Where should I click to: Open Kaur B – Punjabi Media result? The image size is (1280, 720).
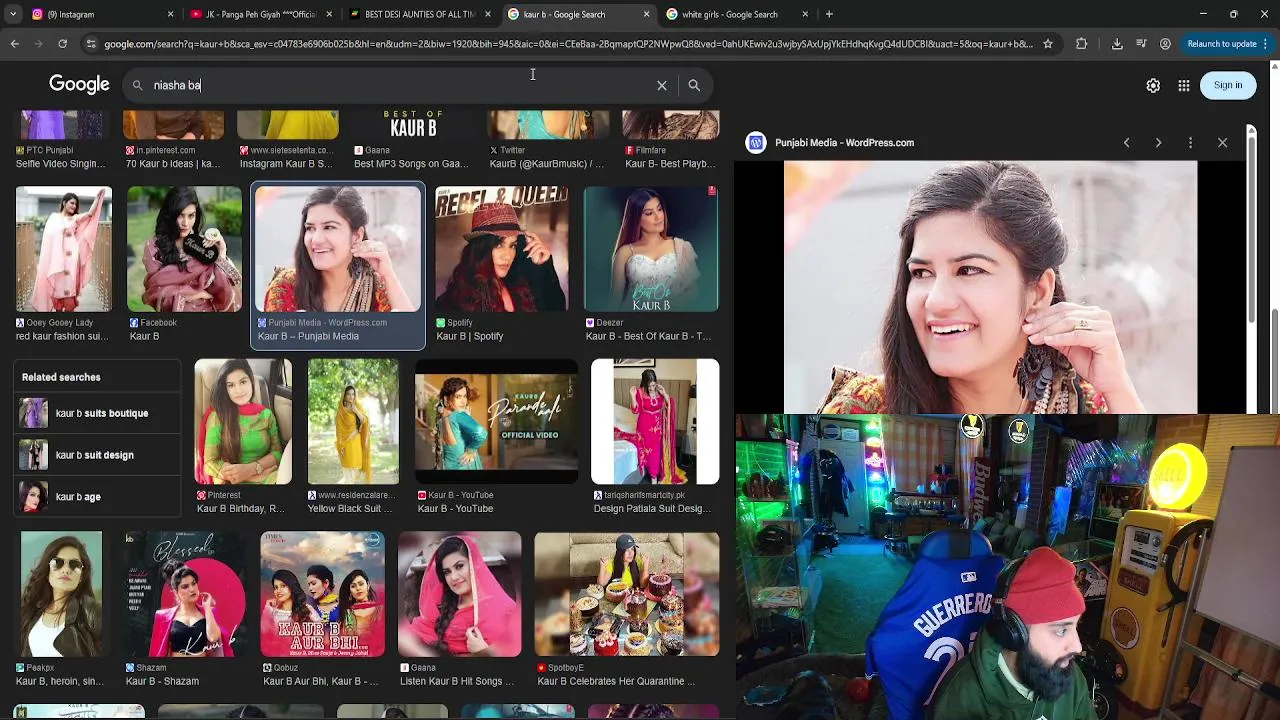coord(338,250)
